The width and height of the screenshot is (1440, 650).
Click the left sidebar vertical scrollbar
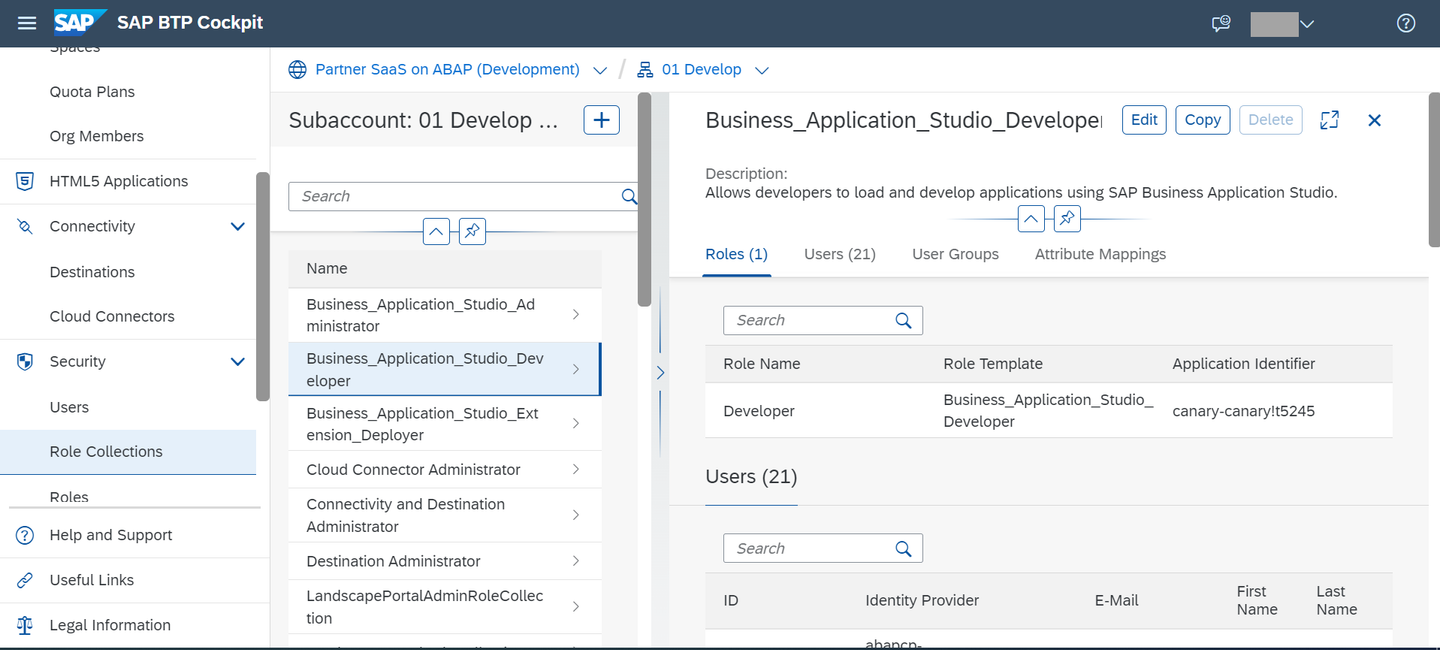pos(262,287)
